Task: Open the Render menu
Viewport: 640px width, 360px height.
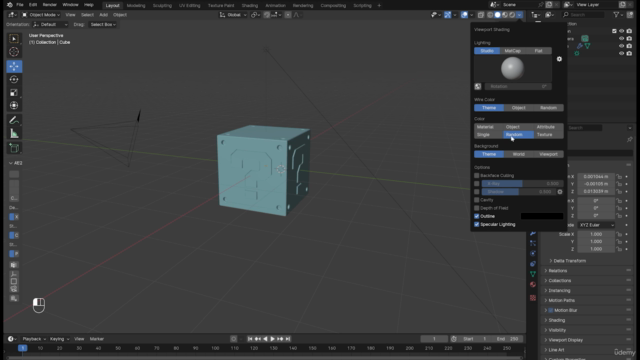Action: [50, 5]
